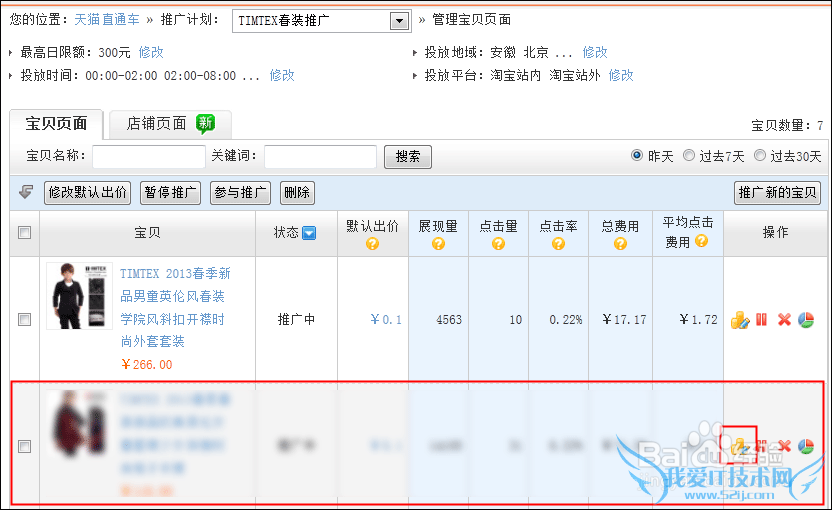Image resolution: width=832 pixels, height=510 pixels.
Task: Expand the 投放时间 triangle marker
Action: click(10, 75)
